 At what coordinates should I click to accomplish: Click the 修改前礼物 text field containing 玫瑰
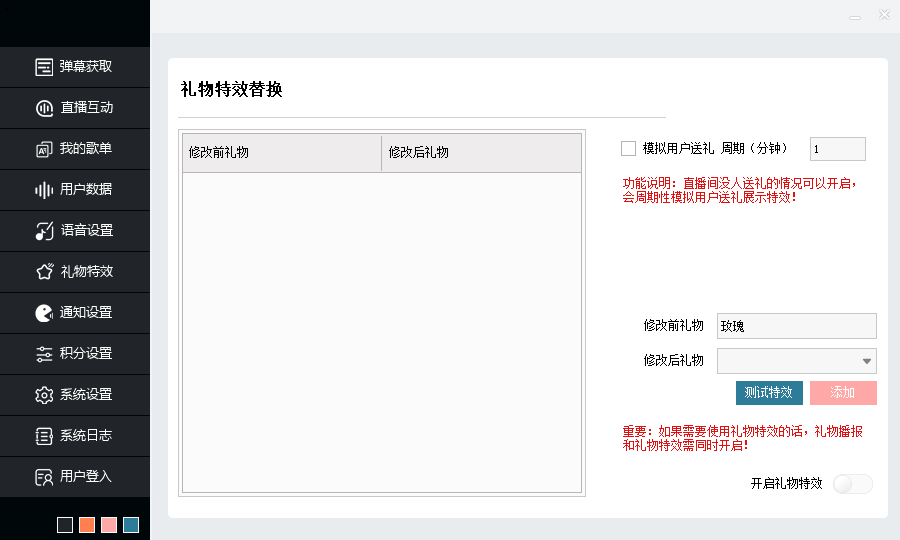click(796, 326)
